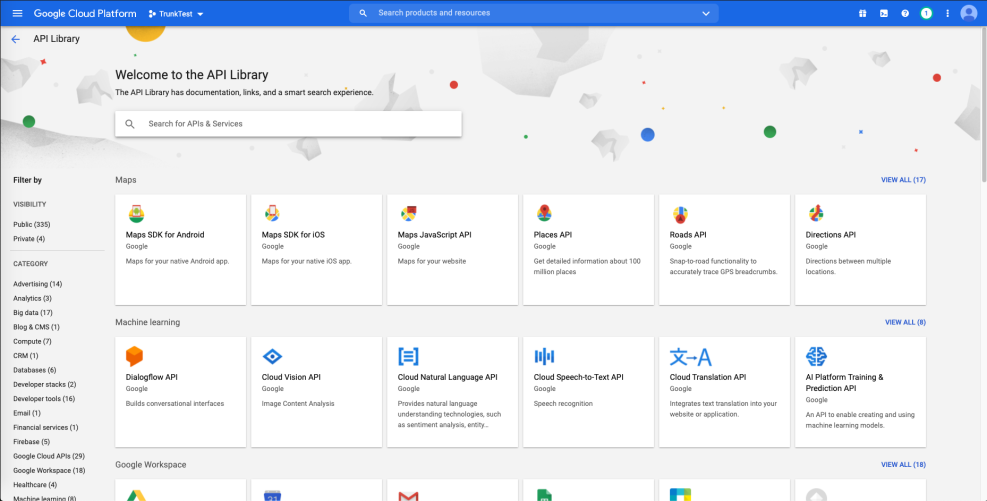This screenshot has width=987, height=501.
Task: Open the Maps SDK for Android title
Action: coord(165,235)
